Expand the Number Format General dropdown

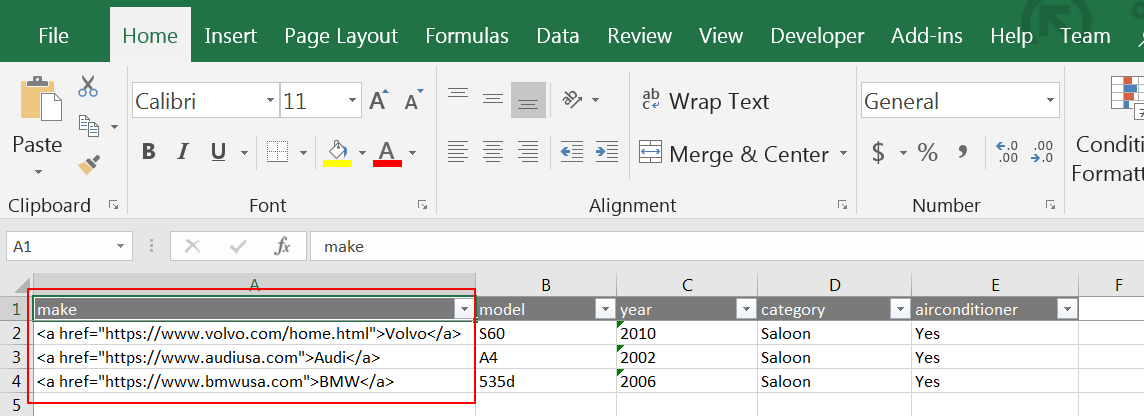(1050, 101)
